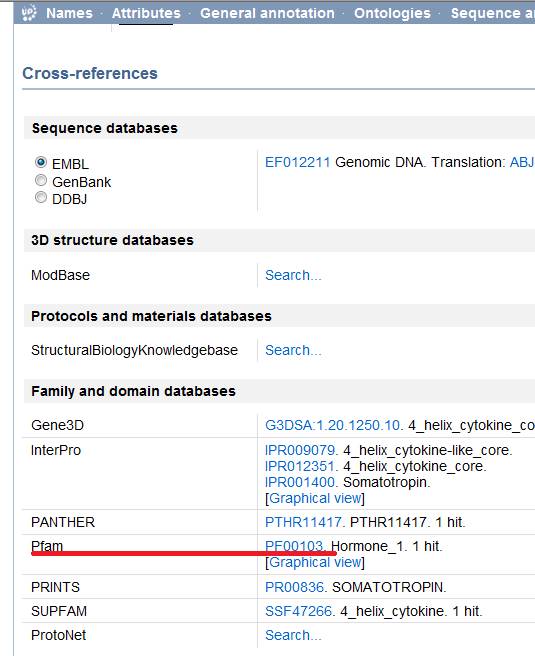The width and height of the screenshot is (535, 656).
Task: Click the UniProt logo icon in navigation bar
Action: (28, 13)
